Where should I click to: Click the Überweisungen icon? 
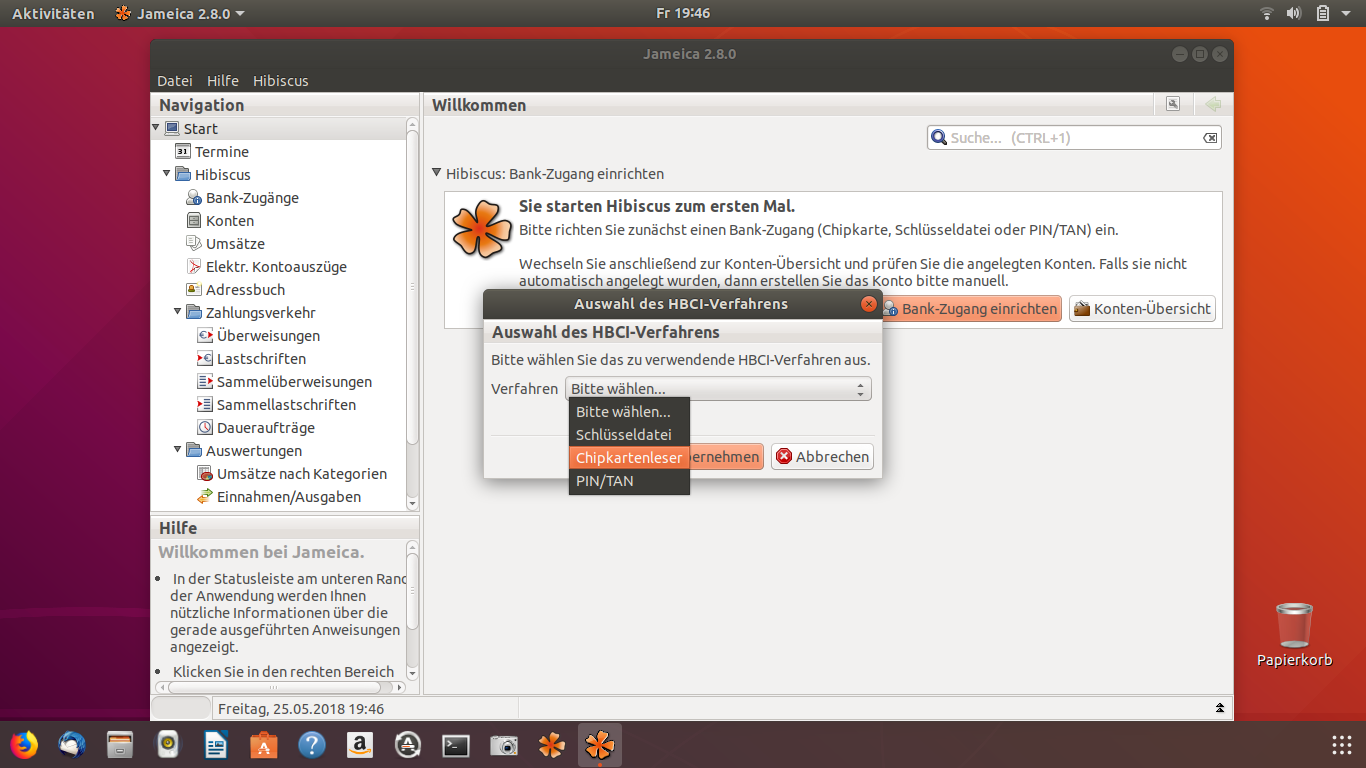pyautogui.click(x=205, y=336)
